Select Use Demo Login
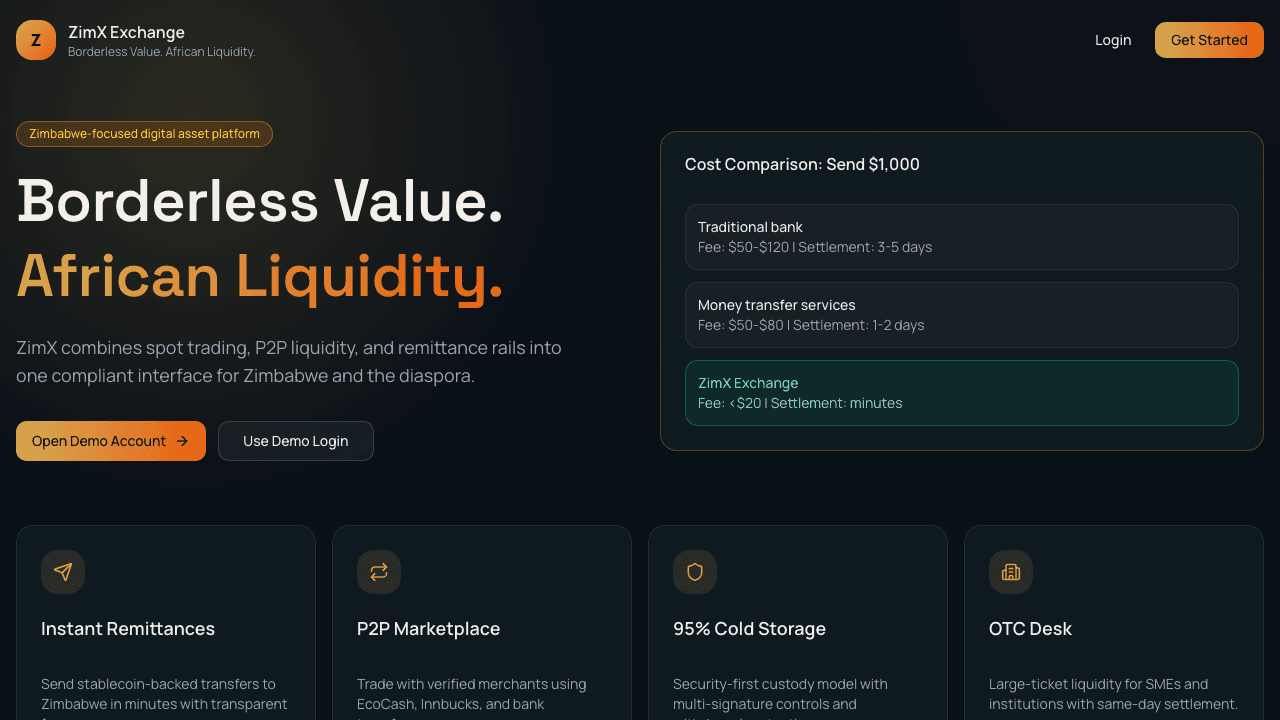The image size is (1280, 720). 295,440
